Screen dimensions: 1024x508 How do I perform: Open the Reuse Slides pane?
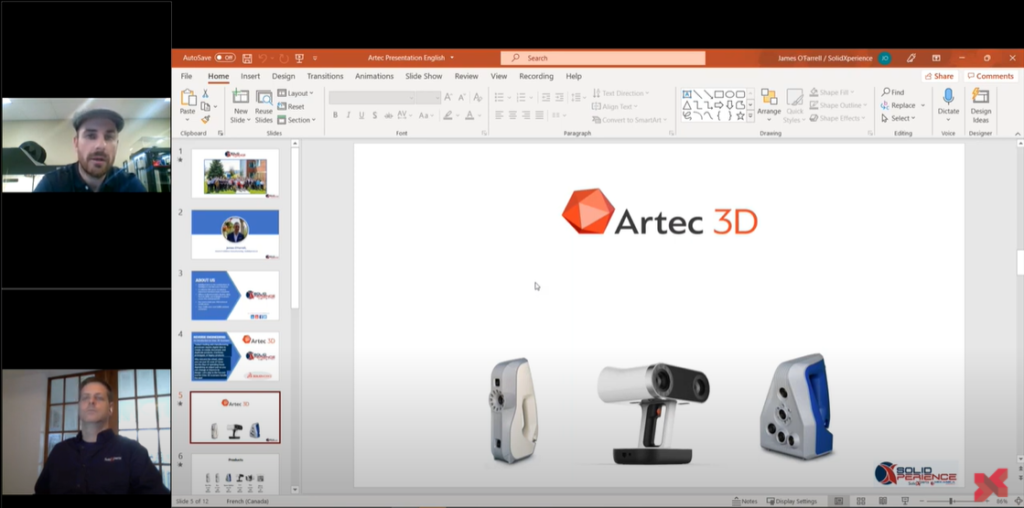(264, 106)
